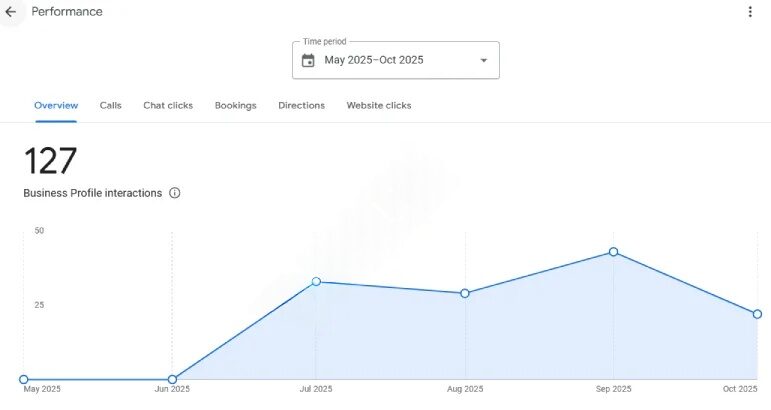Screen dimensions: 771x410
Task: Show info about Business Profile interactions
Action: point(175,193)
